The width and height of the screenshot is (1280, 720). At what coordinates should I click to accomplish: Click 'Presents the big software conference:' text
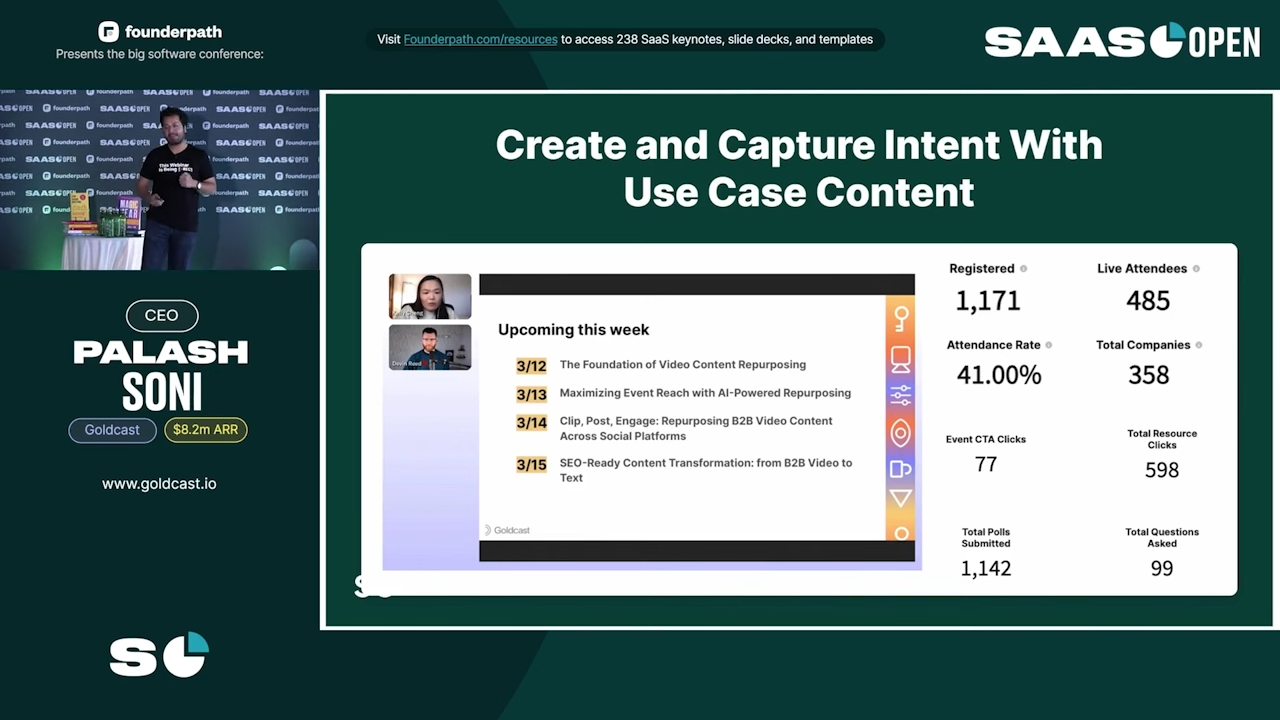tap(160, 54)
